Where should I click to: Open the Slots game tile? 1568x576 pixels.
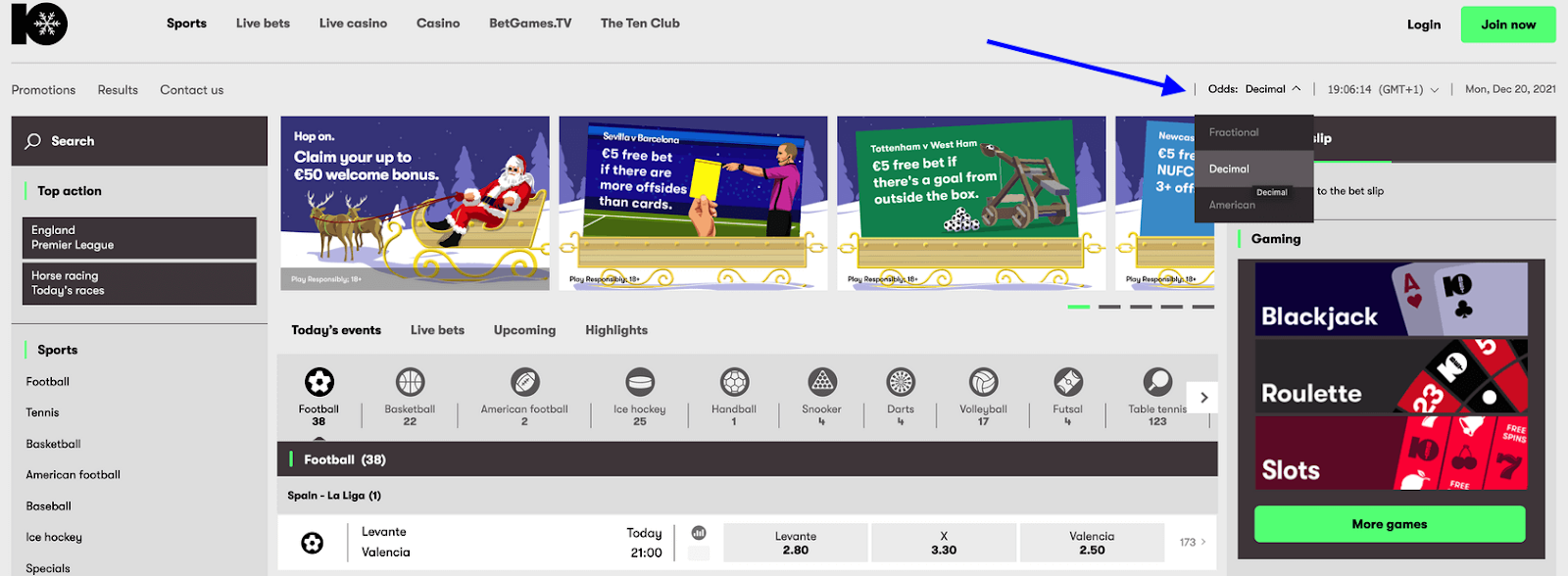click(x=1391, y=453)
